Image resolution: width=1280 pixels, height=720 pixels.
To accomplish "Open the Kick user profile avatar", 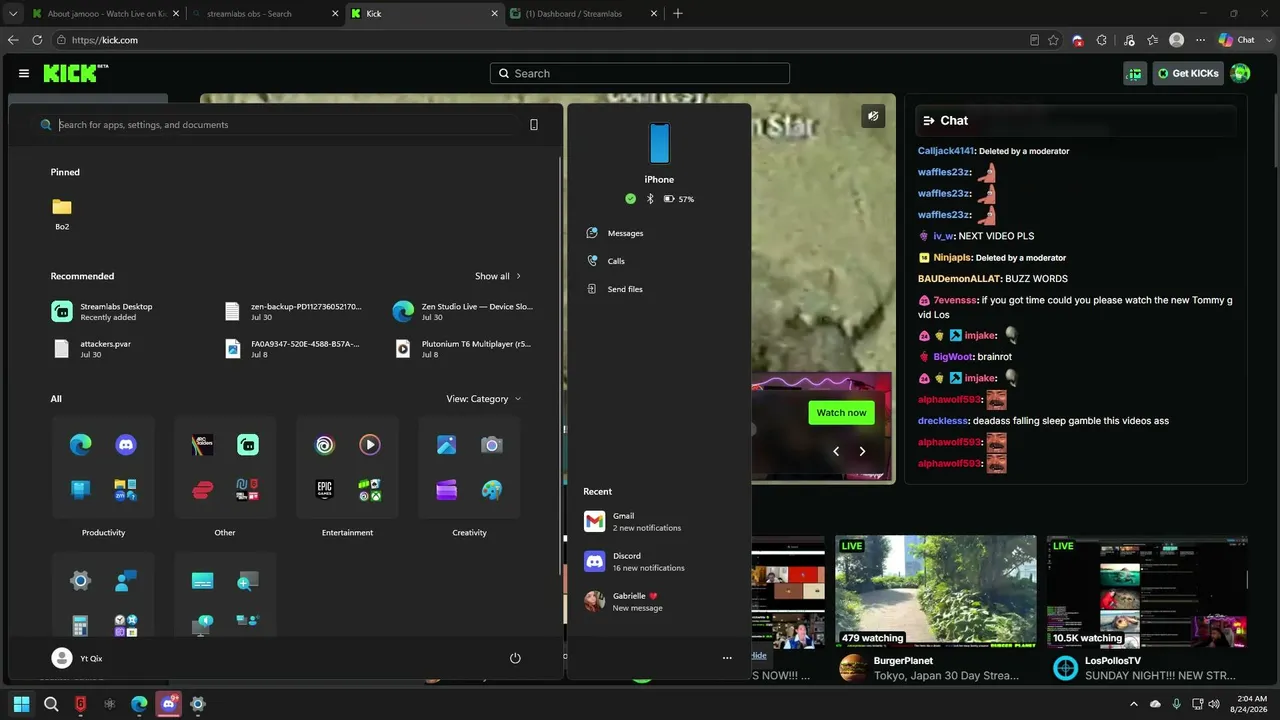I will (x=1240, y=73).
